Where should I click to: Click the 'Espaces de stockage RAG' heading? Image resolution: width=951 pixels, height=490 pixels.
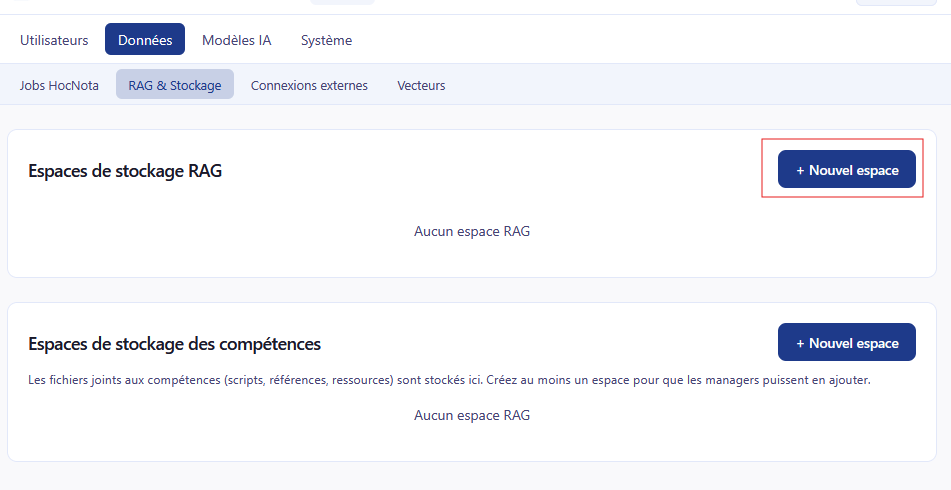(125, 170)
